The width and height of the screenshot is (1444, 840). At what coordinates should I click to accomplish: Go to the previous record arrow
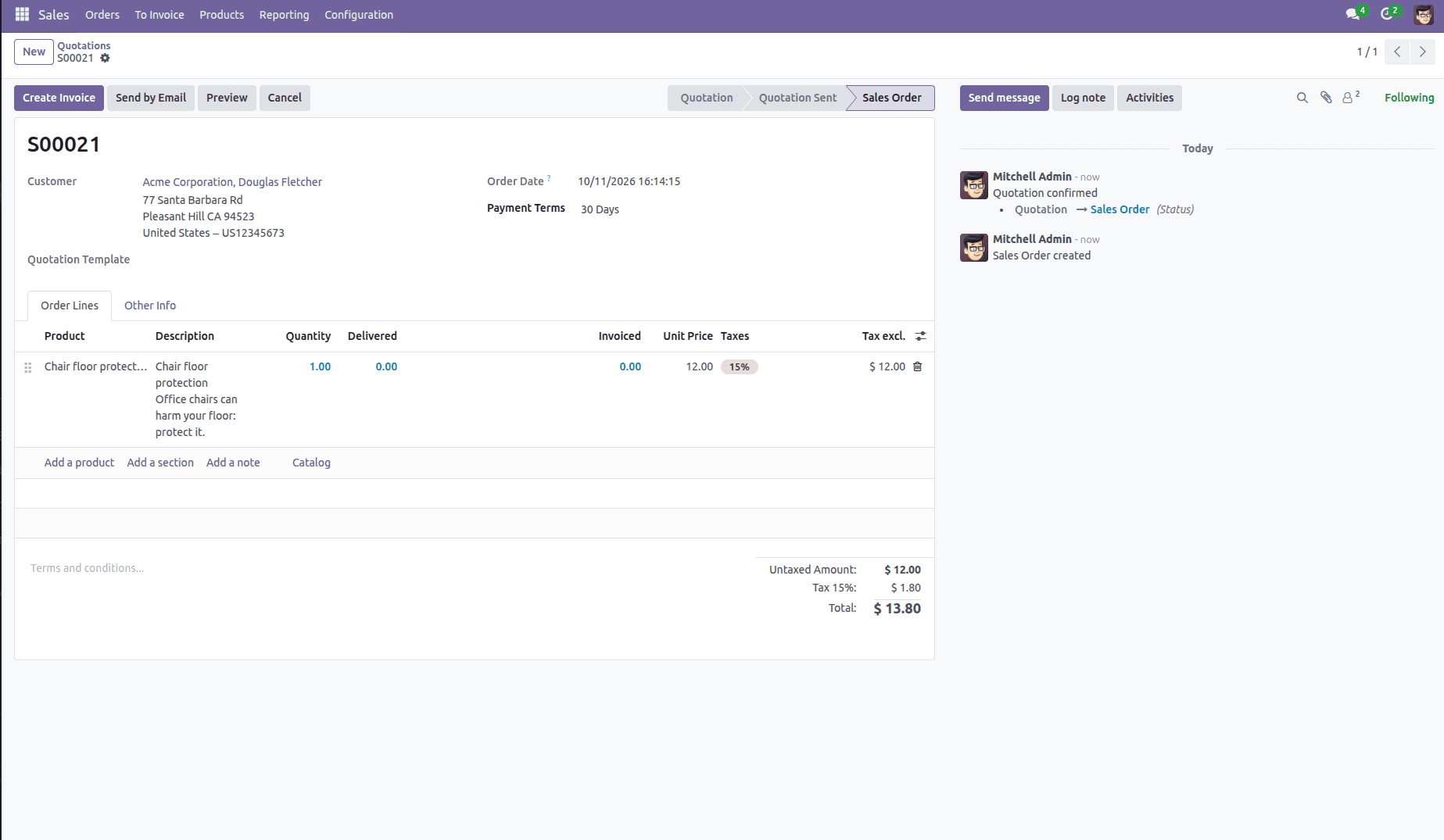tap(1397, 52)
